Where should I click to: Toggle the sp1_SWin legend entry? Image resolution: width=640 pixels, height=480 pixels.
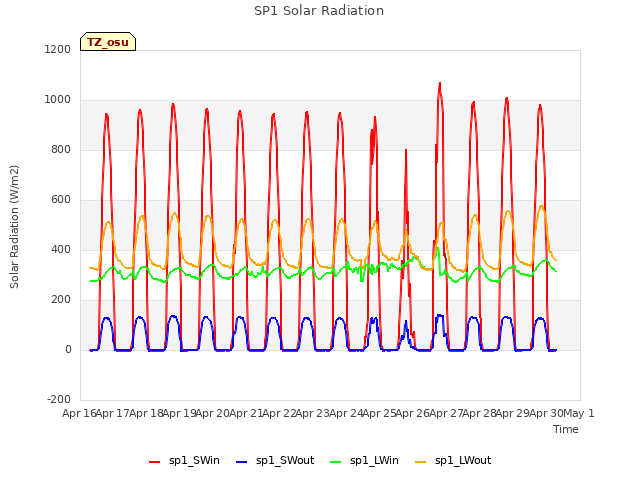(184, 461)
